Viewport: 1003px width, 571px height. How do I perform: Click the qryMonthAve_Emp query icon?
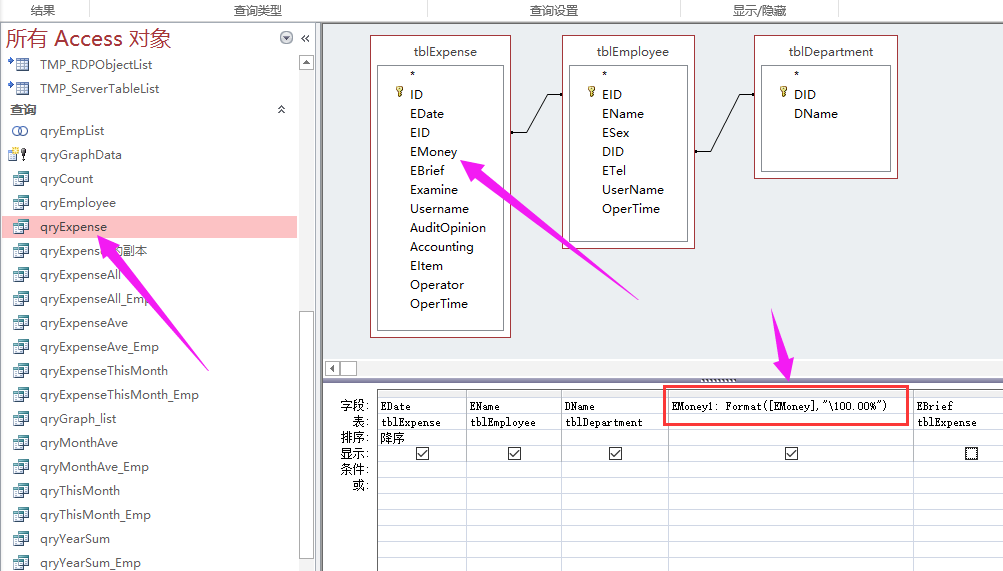pyautogui.click(x=21, y=467)
